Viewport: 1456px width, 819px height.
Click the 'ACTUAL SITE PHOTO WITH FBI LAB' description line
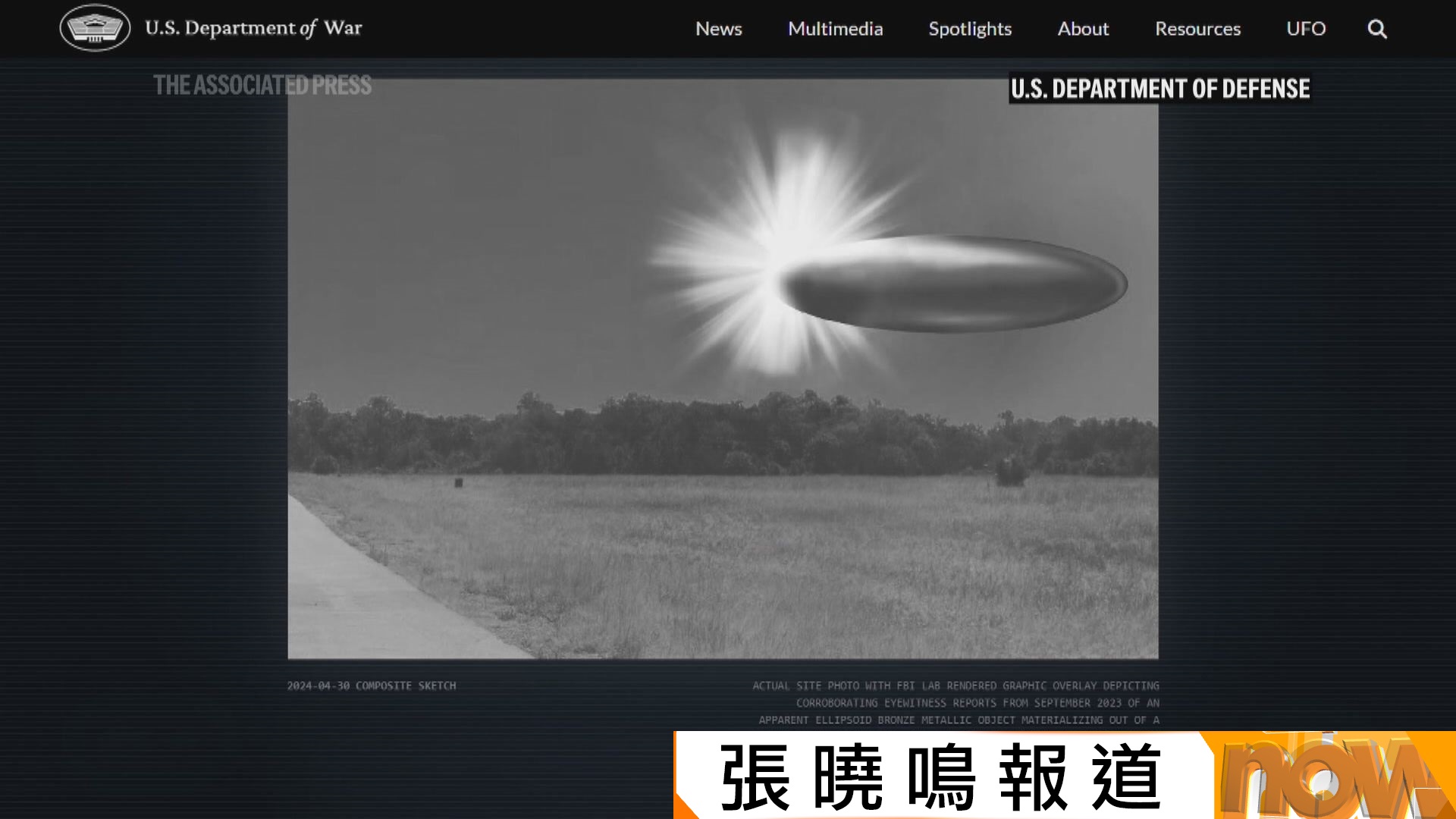955,686
